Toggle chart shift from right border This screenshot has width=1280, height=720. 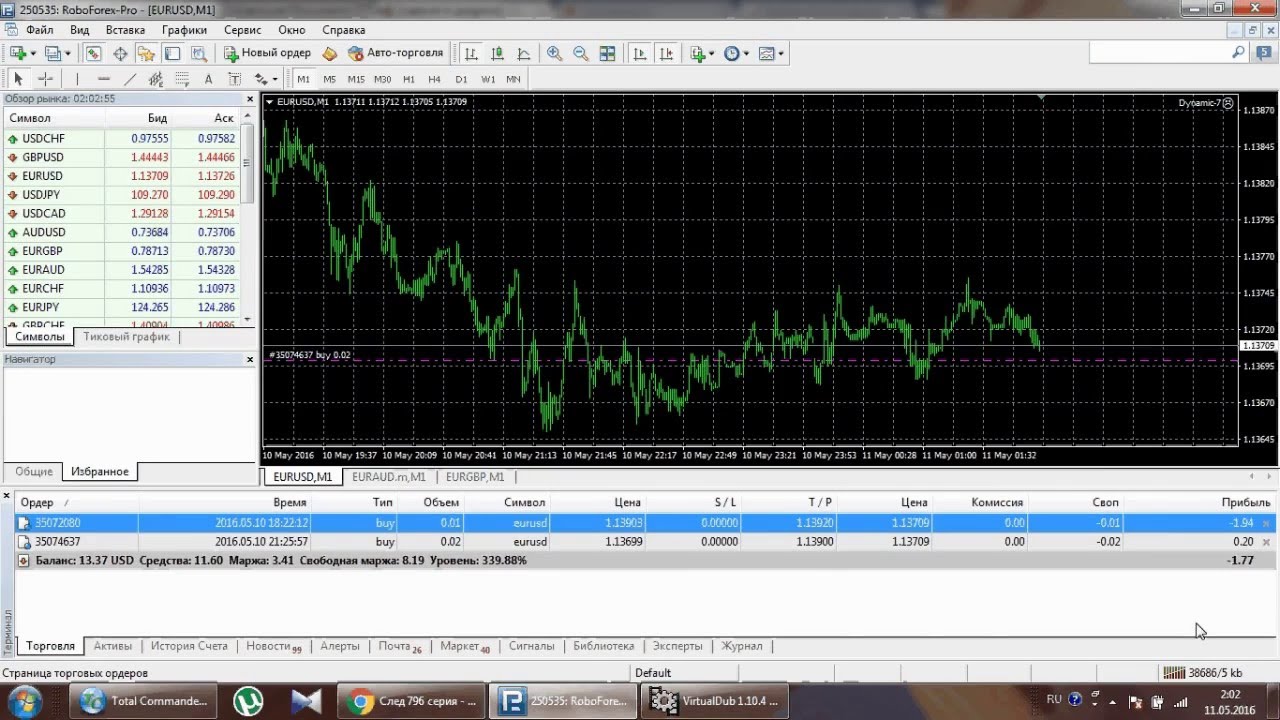tap(667, 53)
